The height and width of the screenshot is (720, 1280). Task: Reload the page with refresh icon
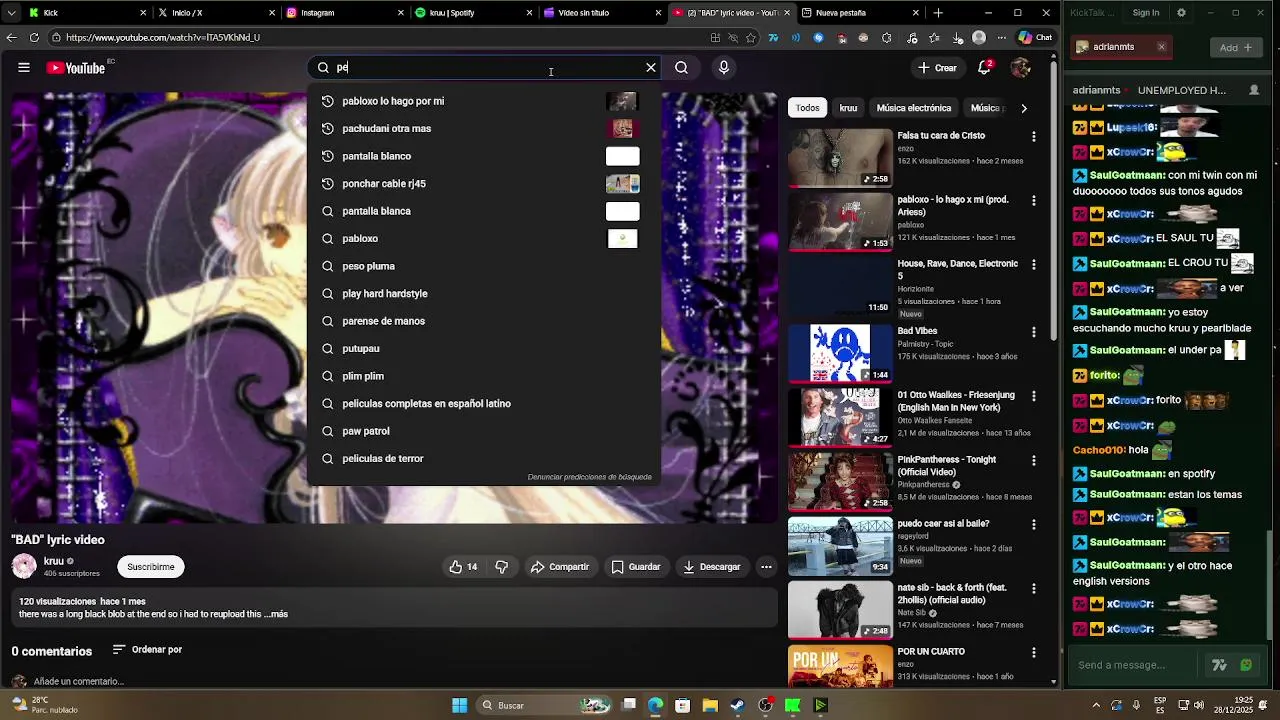click(x=34, y=38)
